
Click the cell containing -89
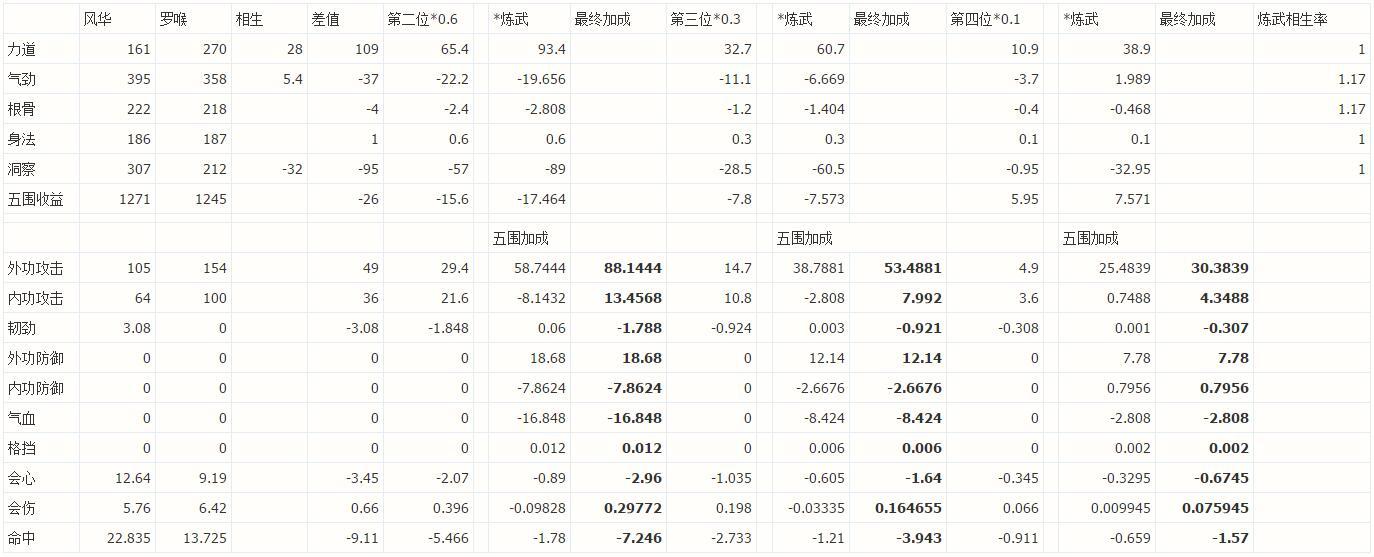[555, 169]
